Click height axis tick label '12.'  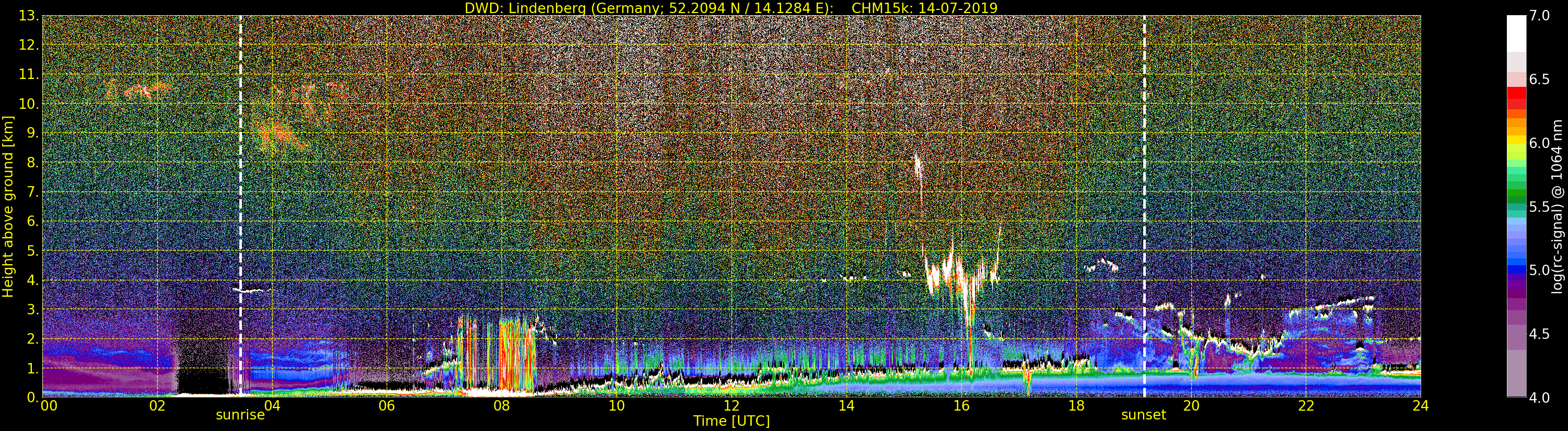29,45
